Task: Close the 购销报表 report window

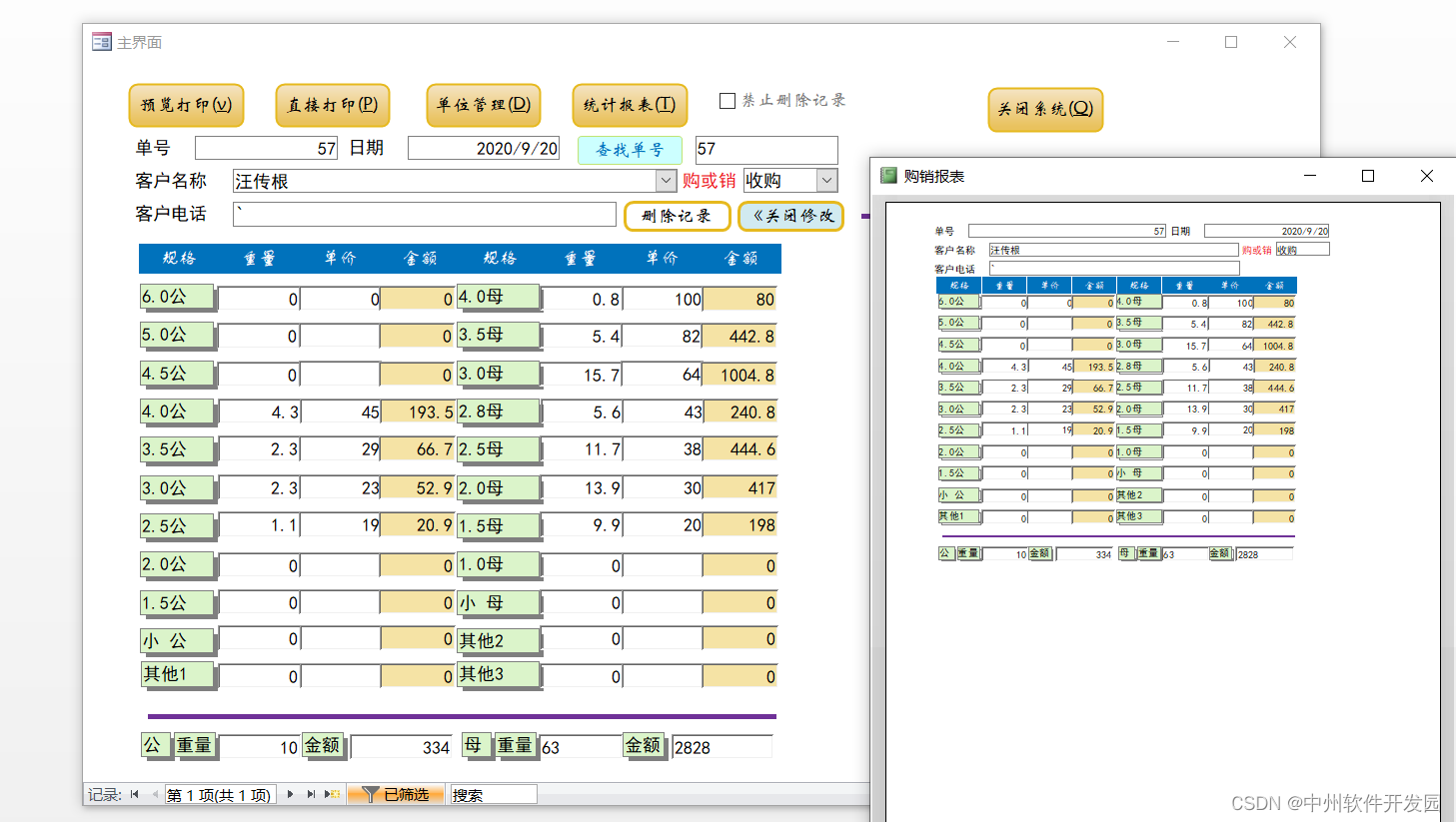Action: click(x=1427, y=176)
